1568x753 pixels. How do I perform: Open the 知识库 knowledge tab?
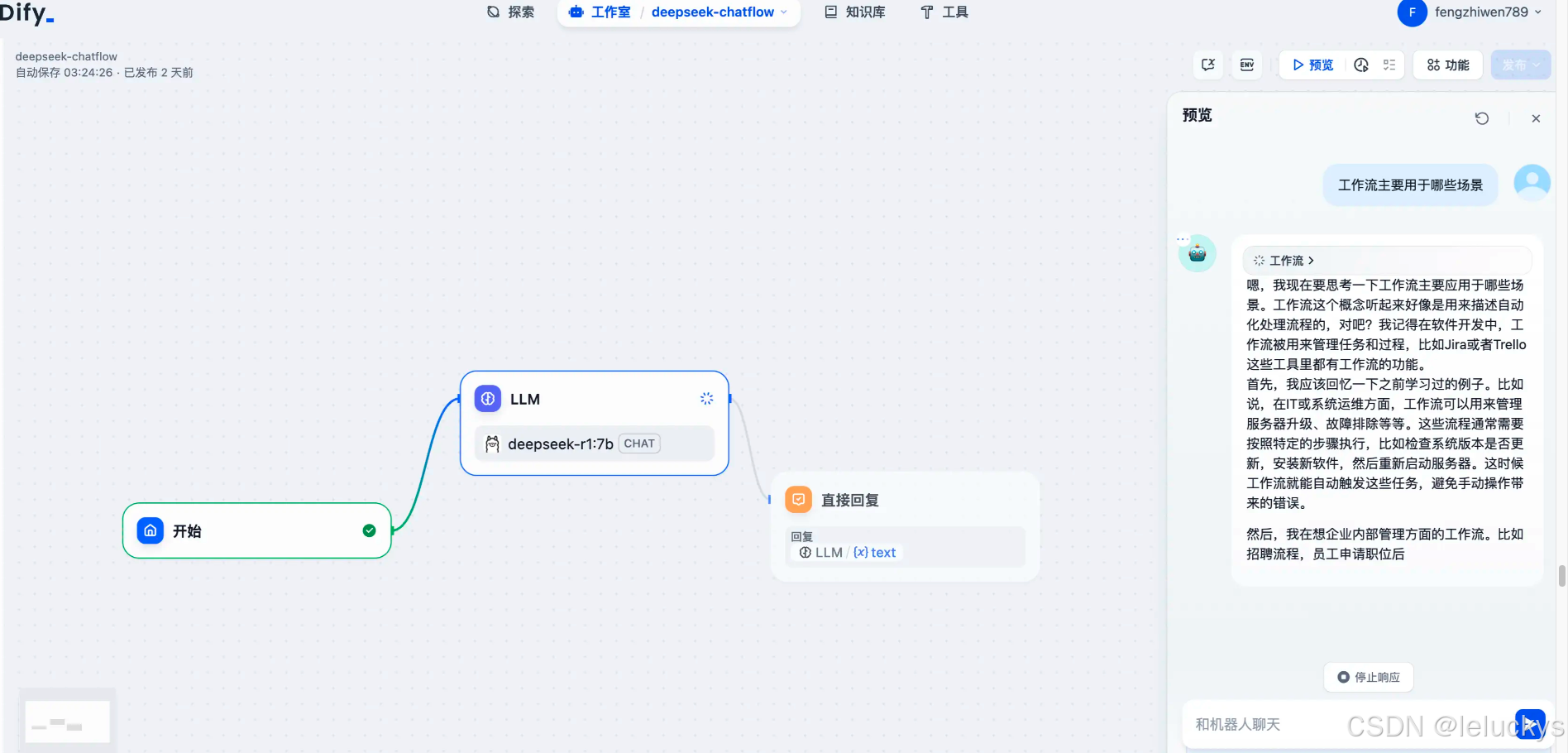[854, 12]
